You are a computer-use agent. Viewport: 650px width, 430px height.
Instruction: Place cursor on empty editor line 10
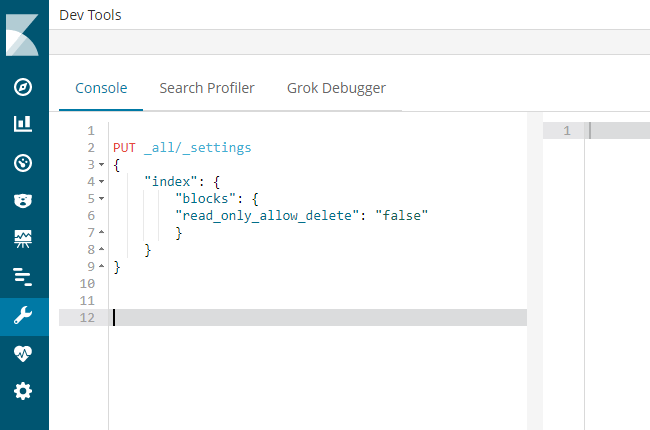point(318,284)
